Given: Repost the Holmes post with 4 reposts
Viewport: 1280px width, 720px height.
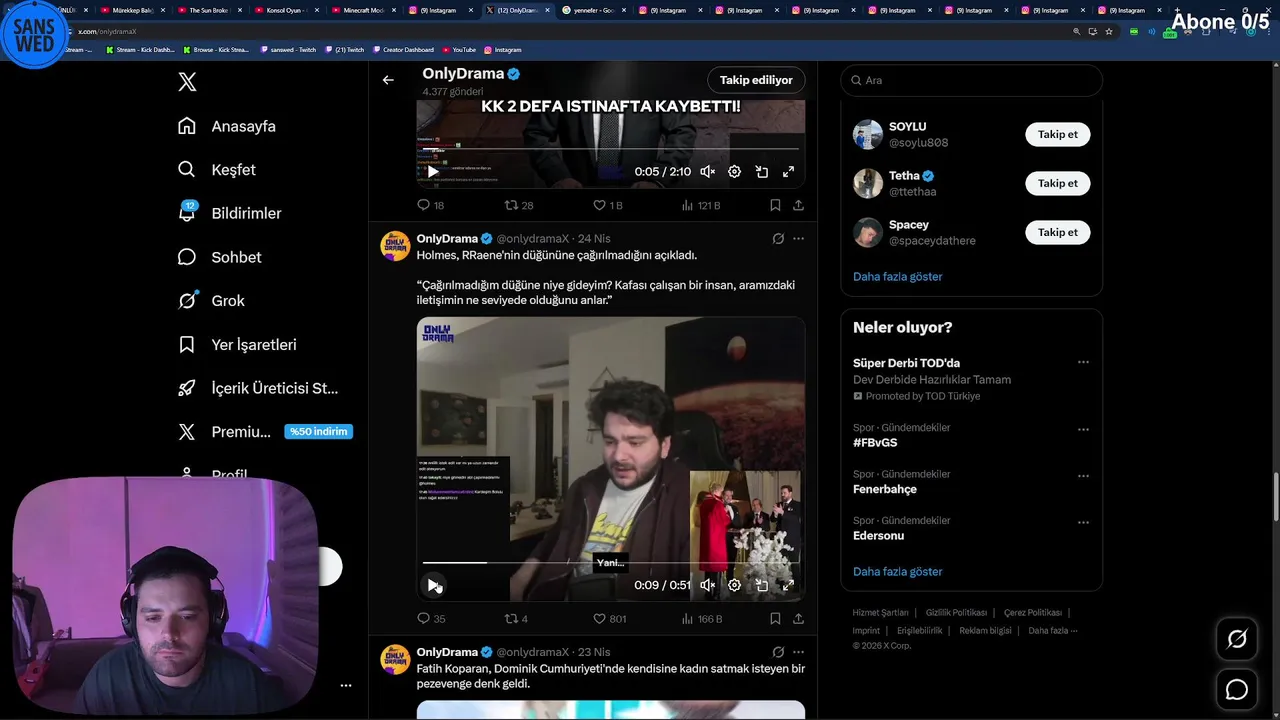Looking at the screenshot, I should (515, 619).
